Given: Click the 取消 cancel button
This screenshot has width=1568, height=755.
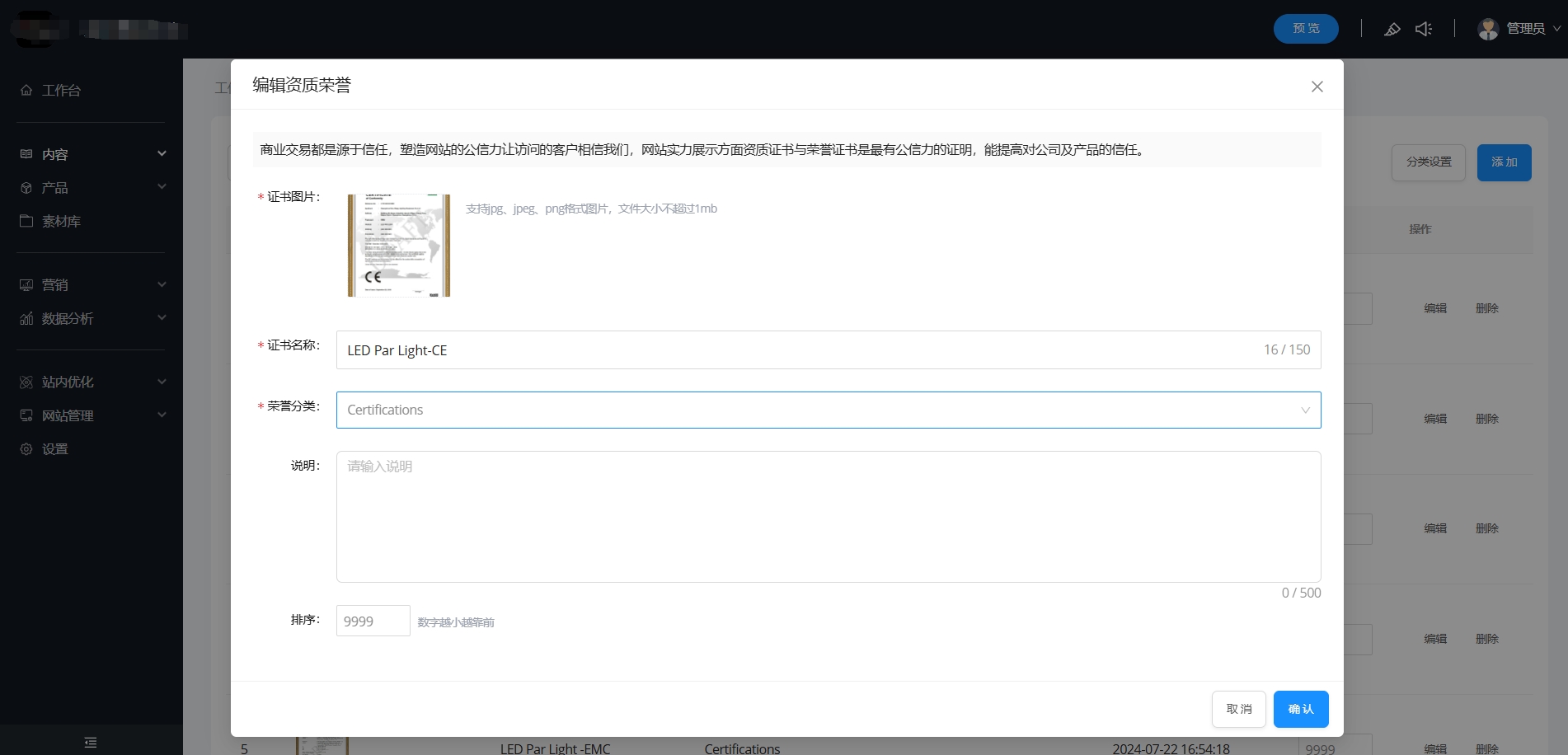Looking at the screenshot, I should pos(1238,709).
